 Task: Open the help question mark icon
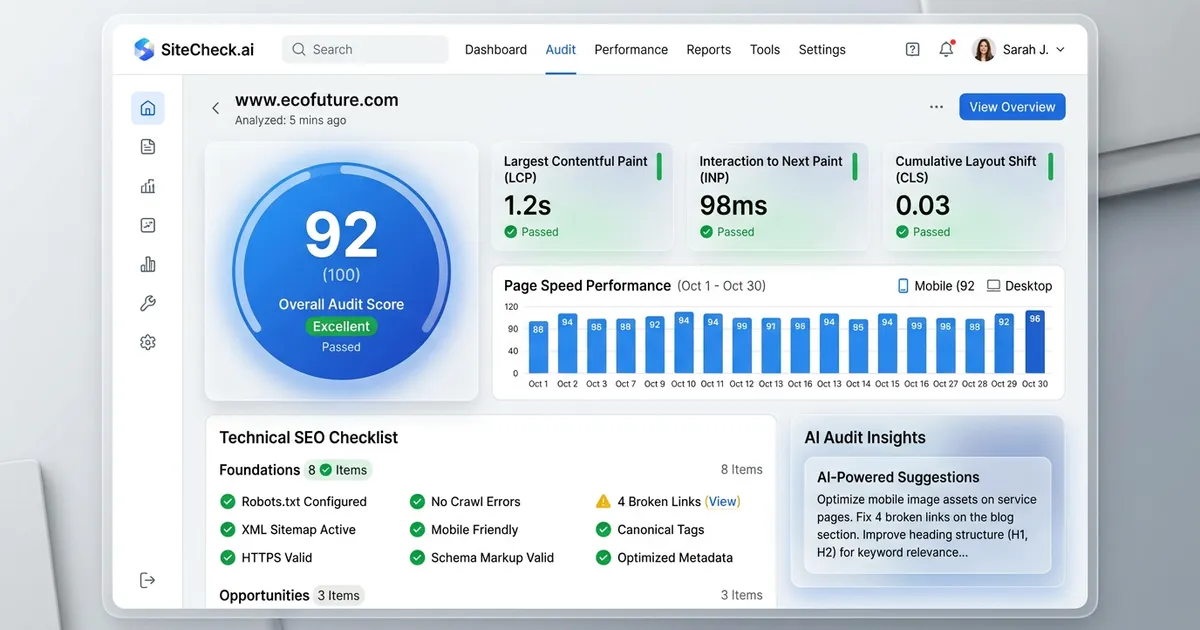coord(912,49)
